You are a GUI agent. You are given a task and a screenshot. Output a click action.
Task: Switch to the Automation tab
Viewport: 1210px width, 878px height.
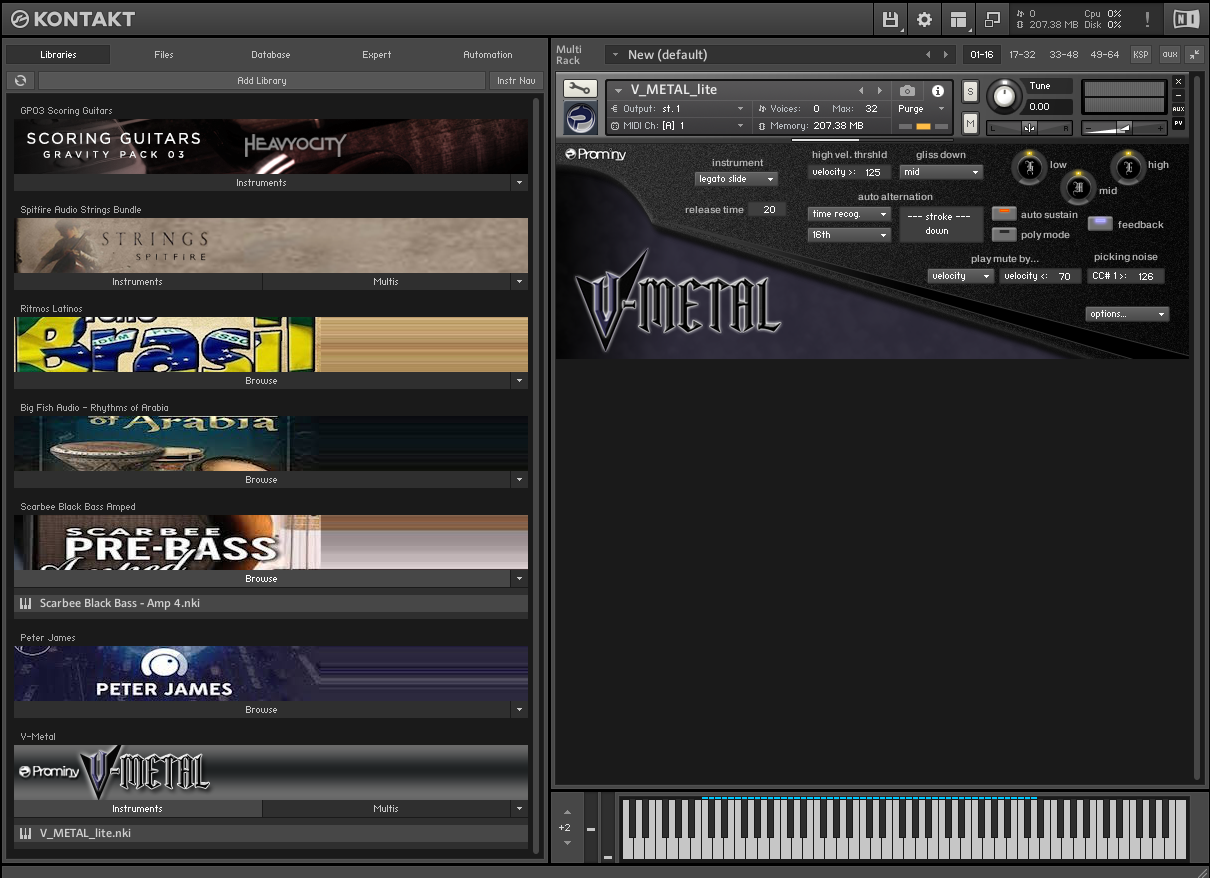click(x=488, y=55)
